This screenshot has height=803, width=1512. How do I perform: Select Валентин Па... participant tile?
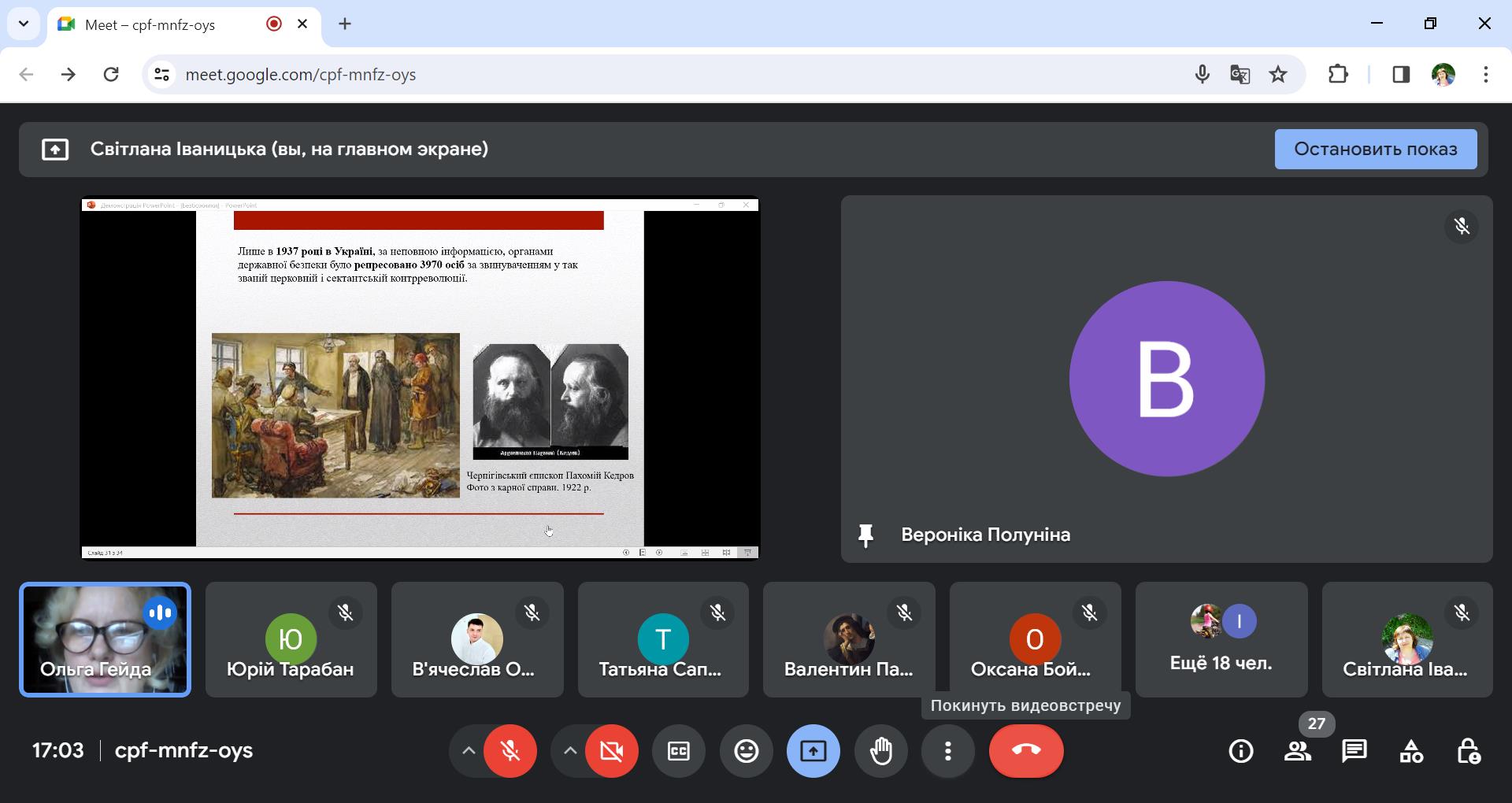pyautogui.click(x=849, y=639)
